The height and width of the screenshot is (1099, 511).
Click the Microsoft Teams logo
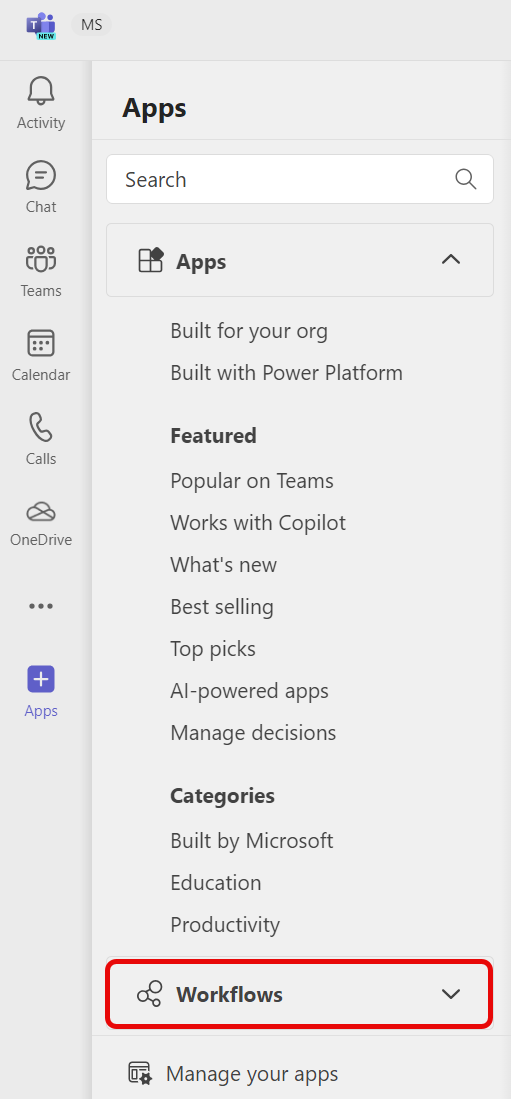pos(41,25)
